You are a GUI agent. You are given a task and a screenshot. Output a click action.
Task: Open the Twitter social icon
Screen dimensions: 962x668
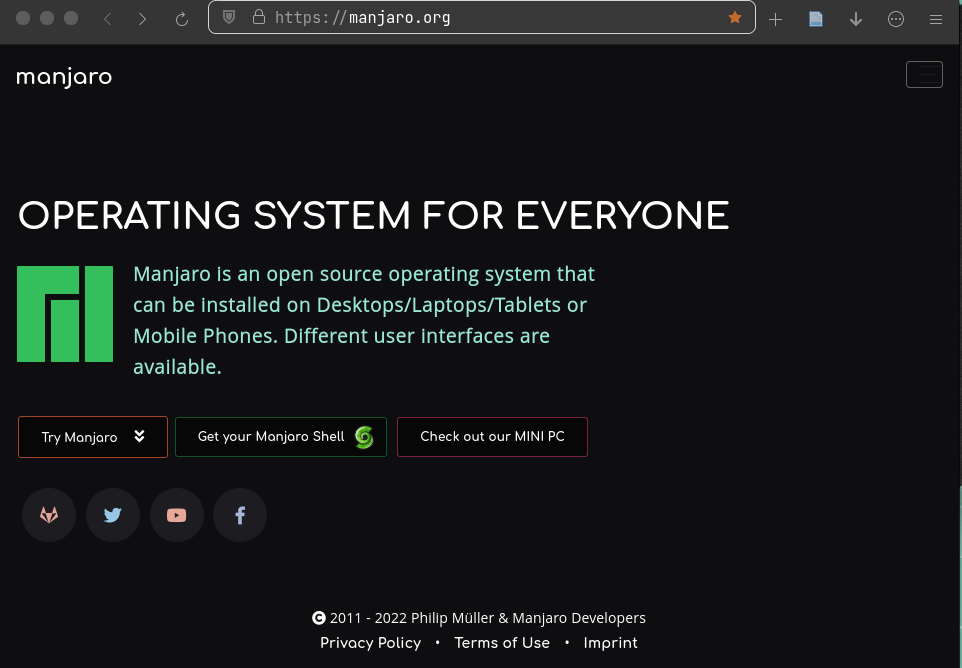[x=113, y=515]
